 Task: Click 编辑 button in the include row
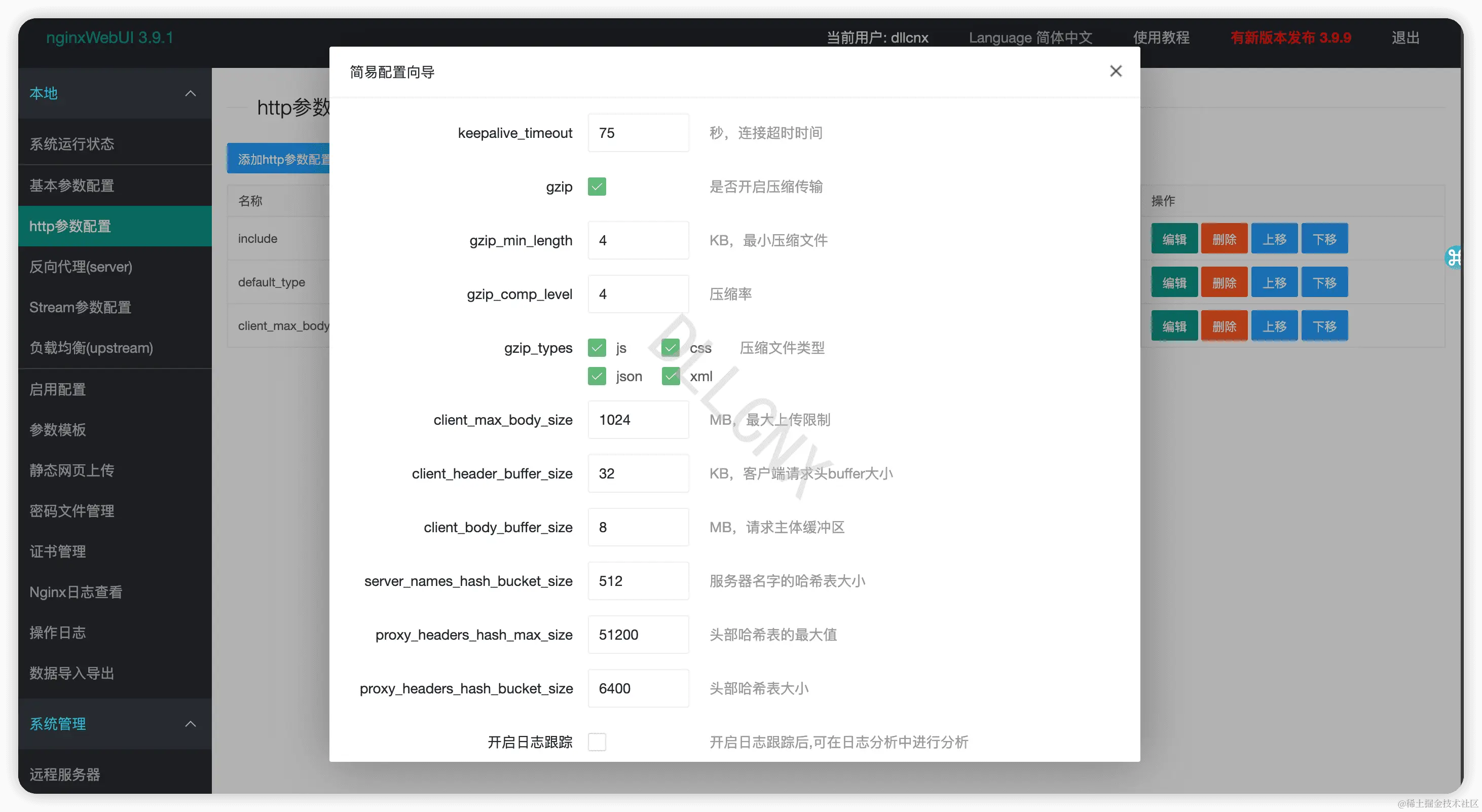[x=1174, y=239]
